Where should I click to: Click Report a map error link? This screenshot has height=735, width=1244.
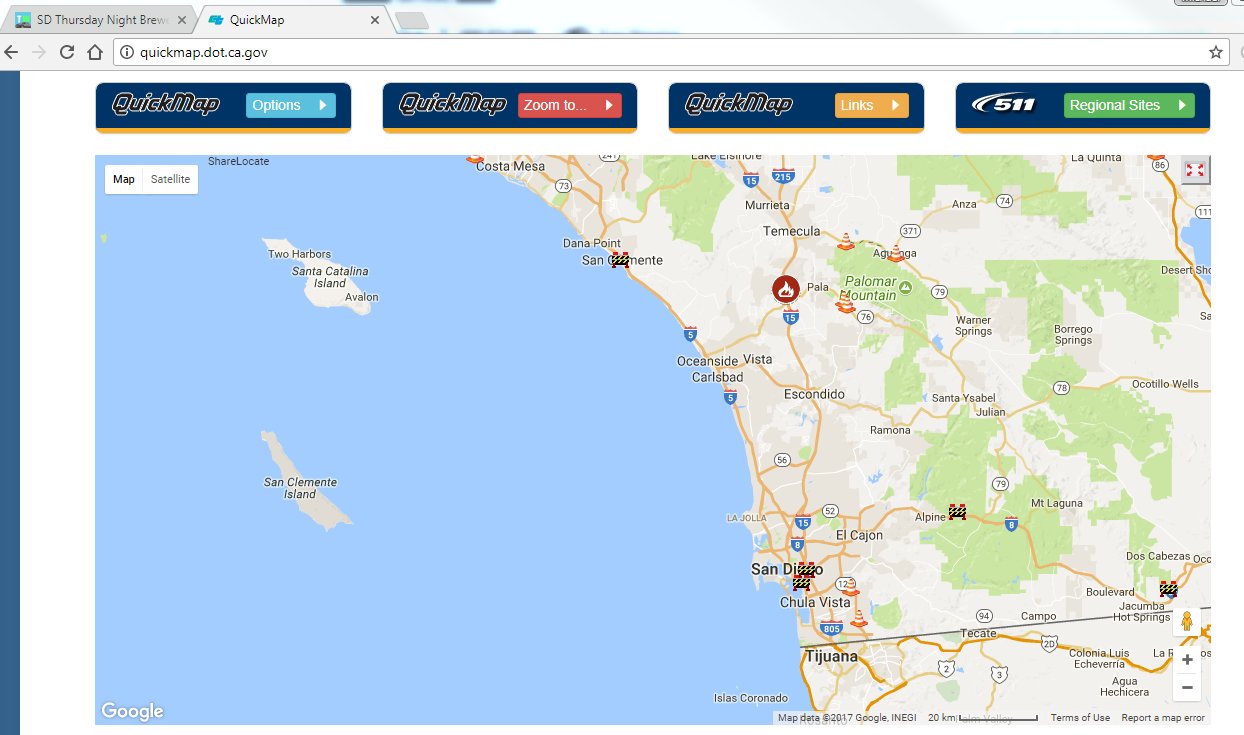pyautogui.click(x=1163, y=718)
